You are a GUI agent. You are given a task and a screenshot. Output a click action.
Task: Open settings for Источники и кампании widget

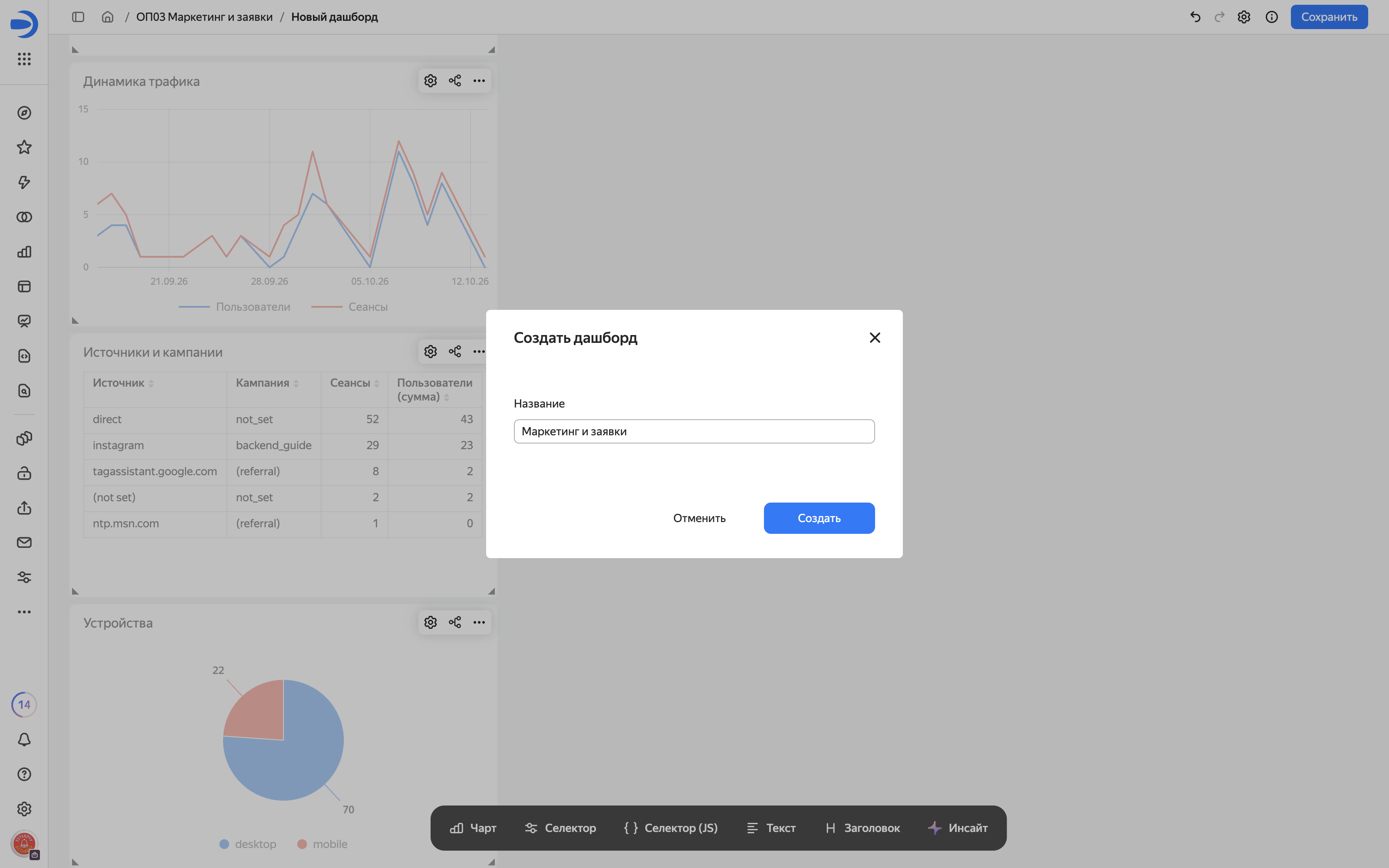click(x=431, y=352)
